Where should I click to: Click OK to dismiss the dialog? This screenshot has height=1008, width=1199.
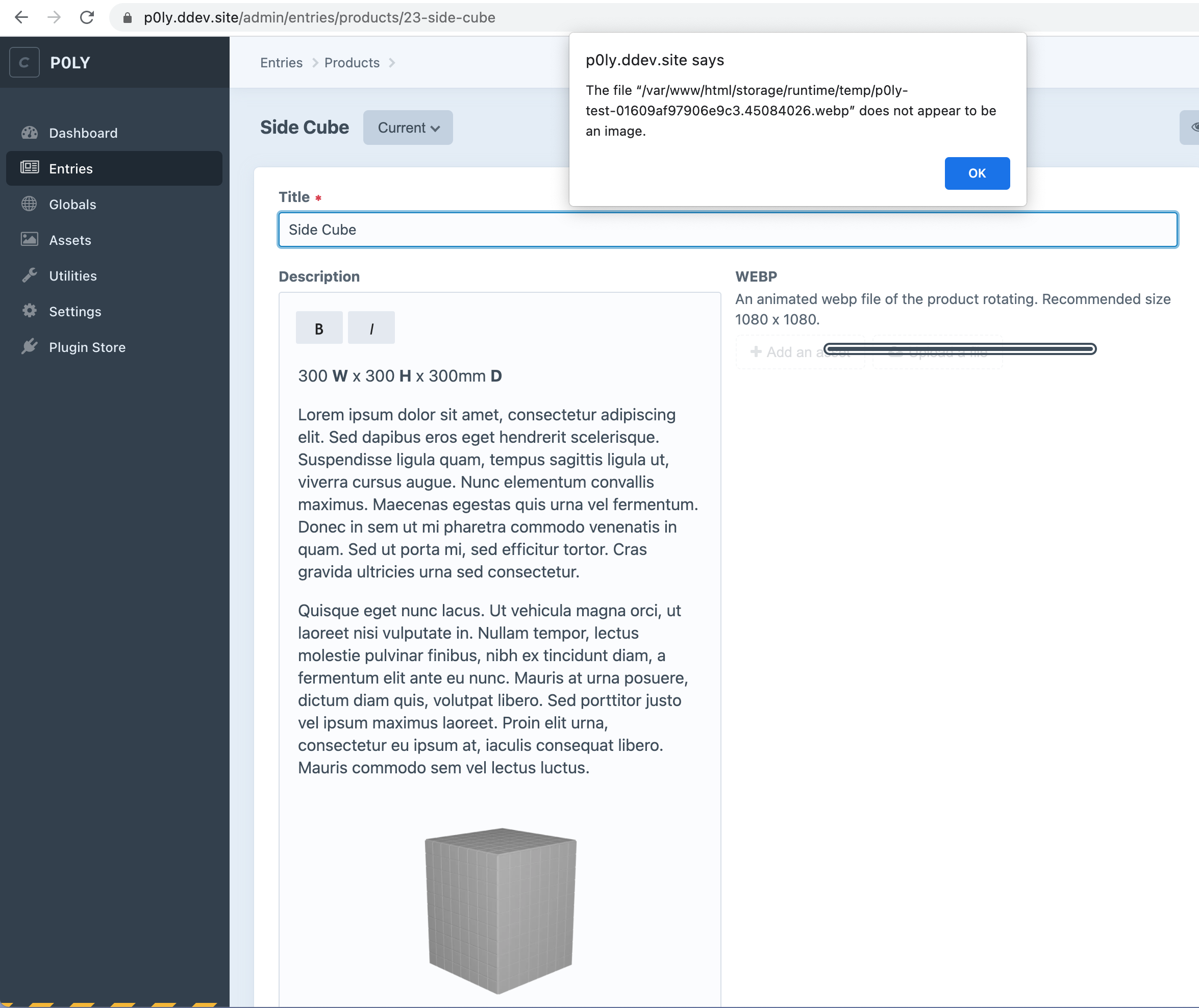click(x=977, y=173)
